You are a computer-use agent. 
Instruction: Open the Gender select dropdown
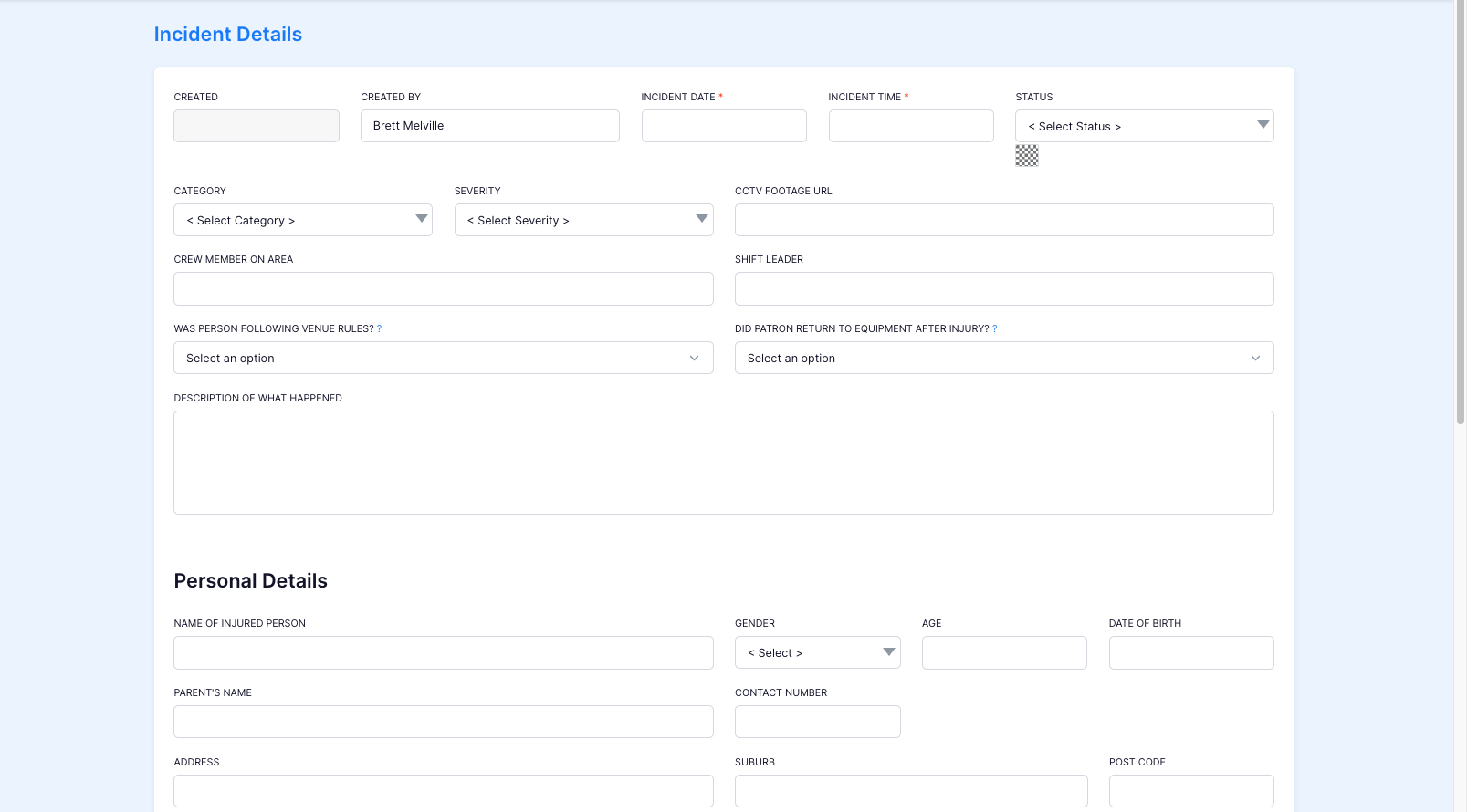(x=817, y=652)
